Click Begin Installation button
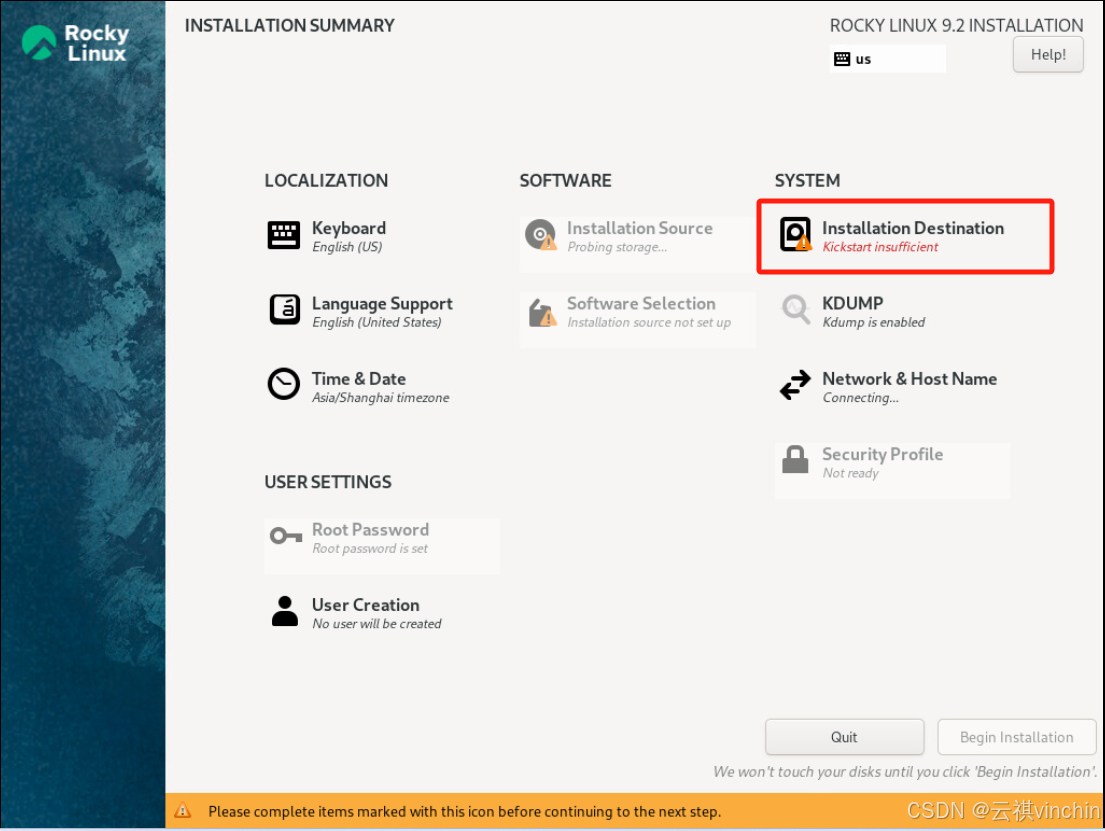This screenshot has height=831, width=1105. click(x=1016, y=737)
